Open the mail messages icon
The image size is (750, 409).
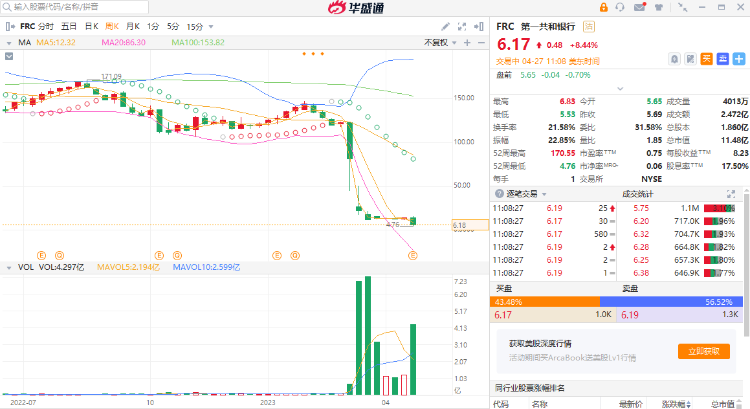(640, 7)
